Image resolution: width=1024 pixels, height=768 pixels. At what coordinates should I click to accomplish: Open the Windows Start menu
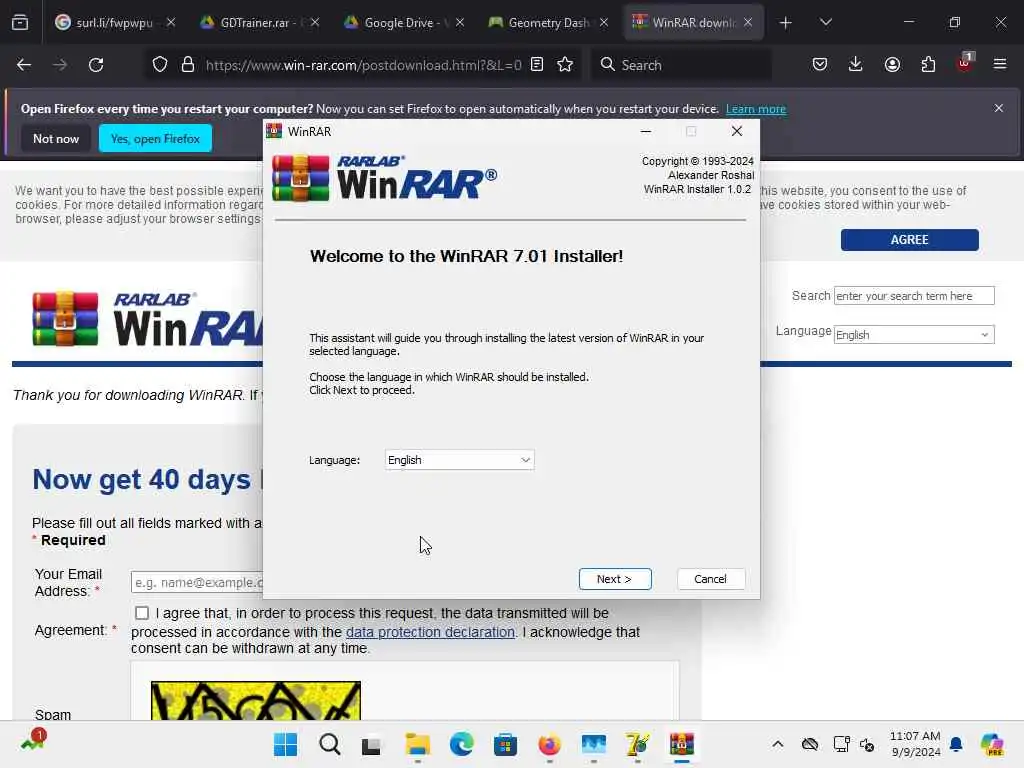pos(285,744)
